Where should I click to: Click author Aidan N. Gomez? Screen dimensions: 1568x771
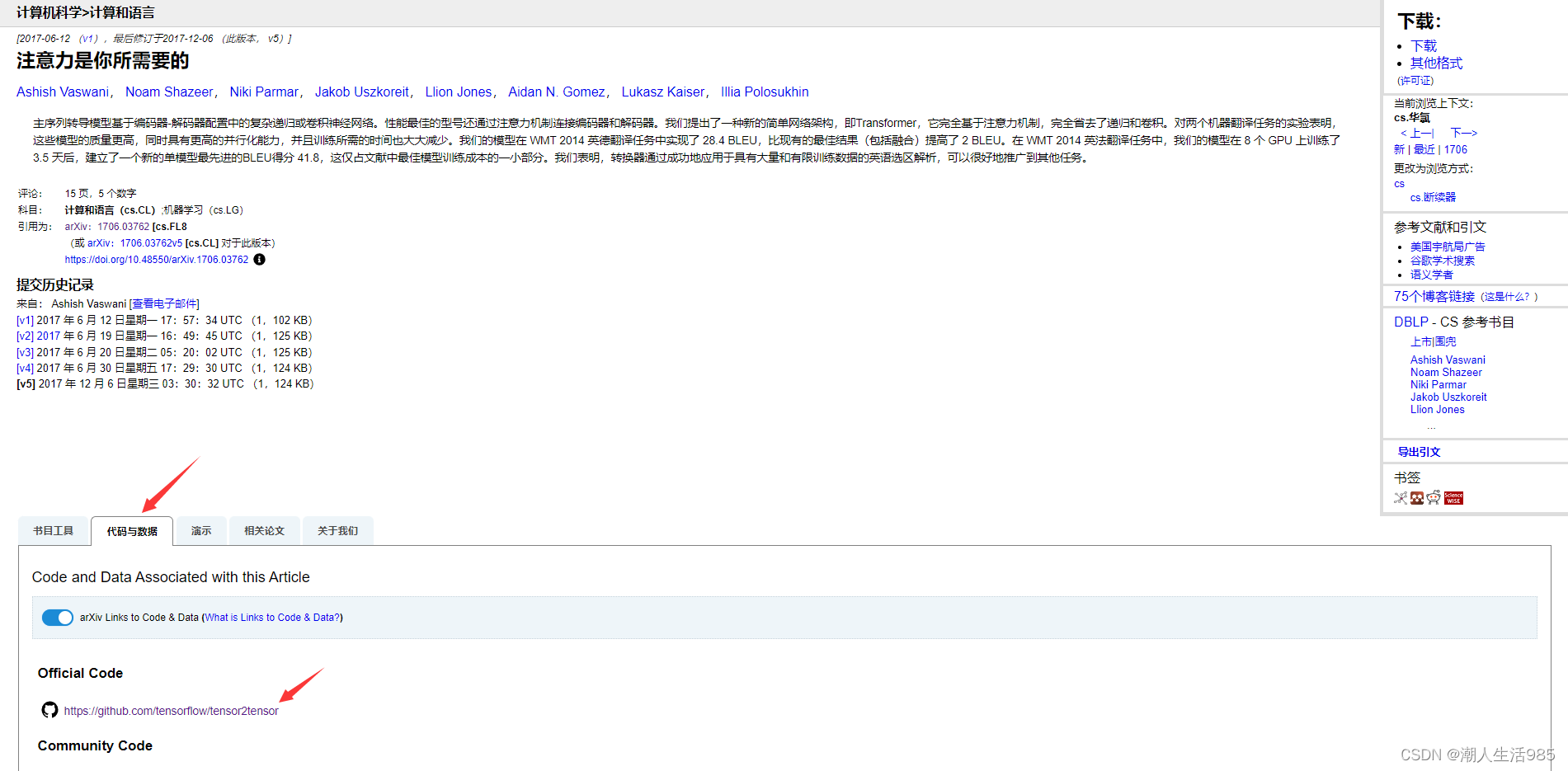click(557, 92)
